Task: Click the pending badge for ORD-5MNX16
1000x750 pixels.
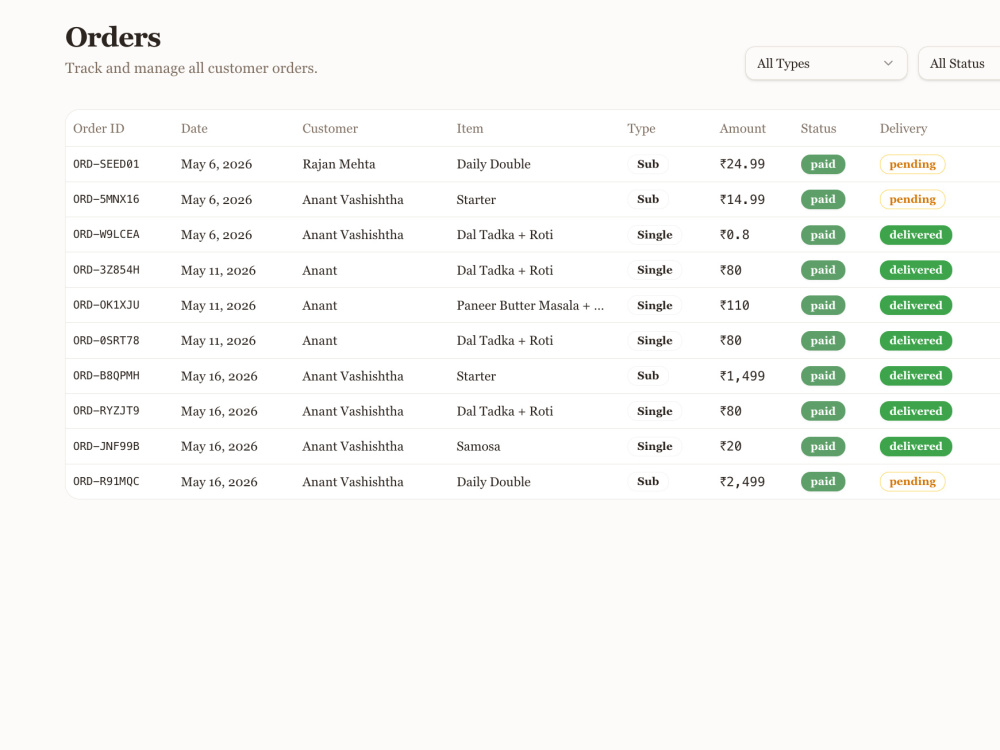Action: (913, 199)
